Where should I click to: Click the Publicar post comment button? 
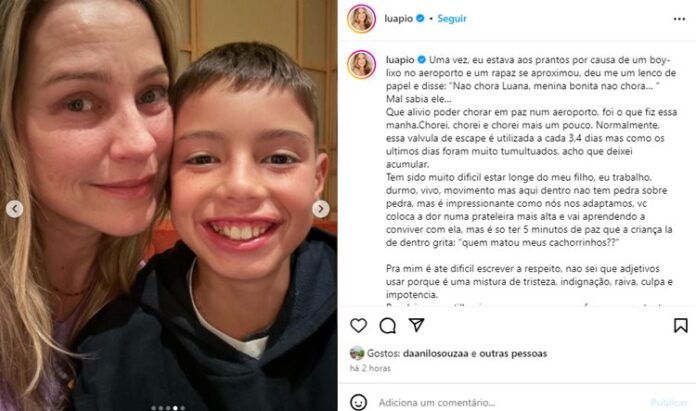click(x=669, y=403)
